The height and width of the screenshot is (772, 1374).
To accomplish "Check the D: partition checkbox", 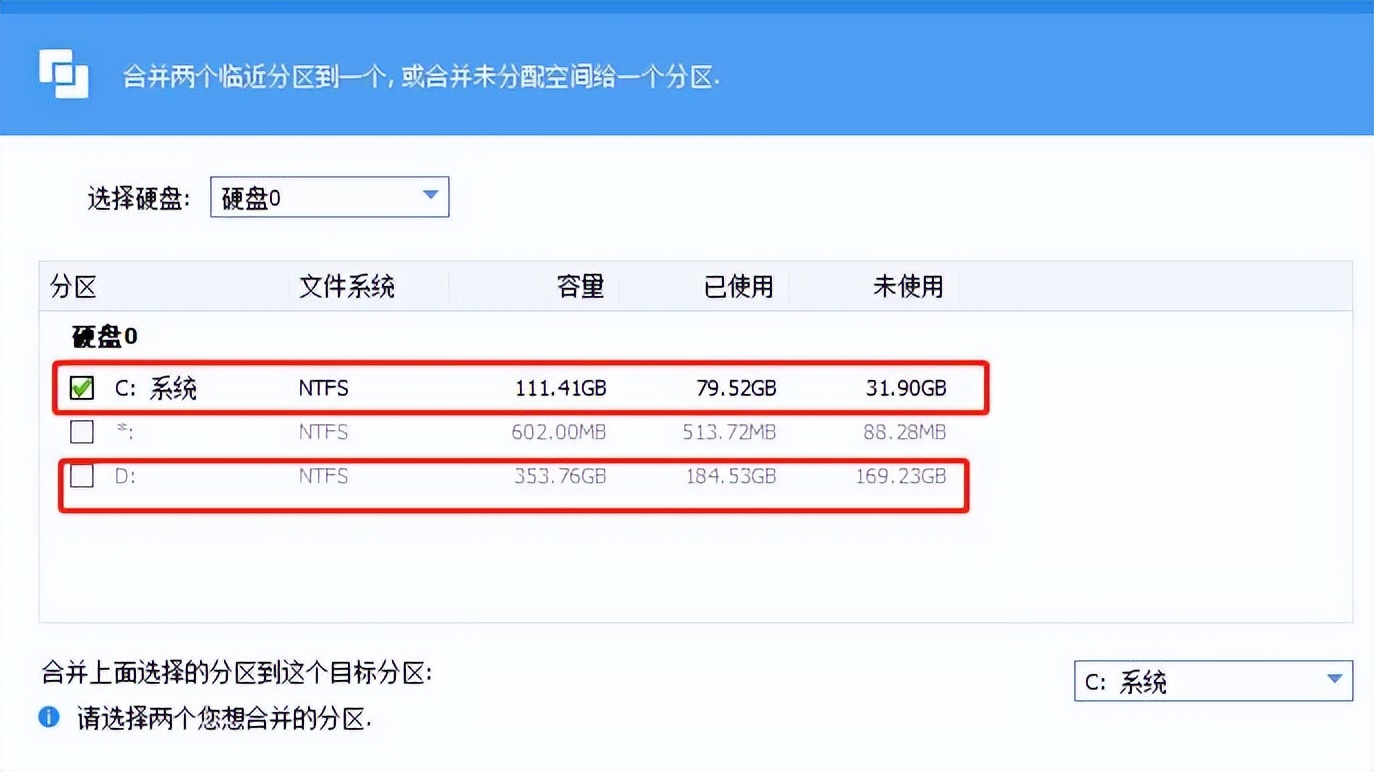I will pyautogui.click(x=82, y=477).
